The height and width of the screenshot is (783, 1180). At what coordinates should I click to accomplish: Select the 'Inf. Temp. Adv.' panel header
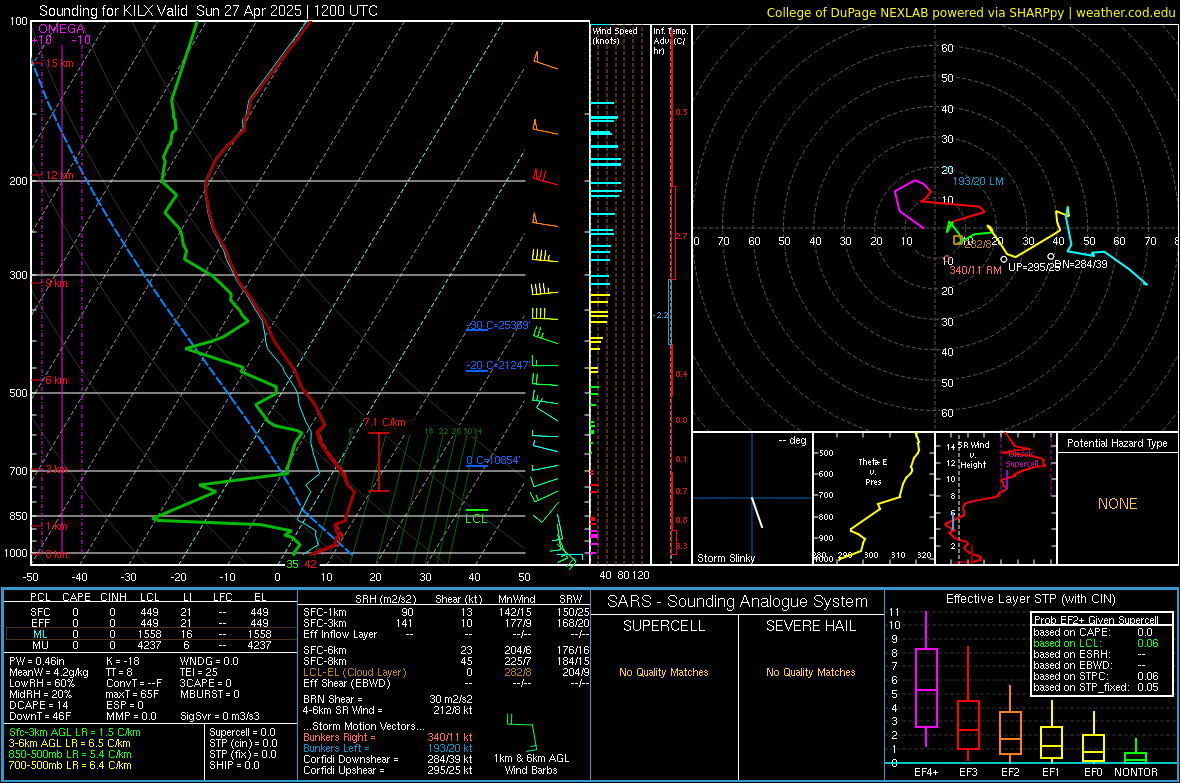pyautogui.click(x=669, y=41)
